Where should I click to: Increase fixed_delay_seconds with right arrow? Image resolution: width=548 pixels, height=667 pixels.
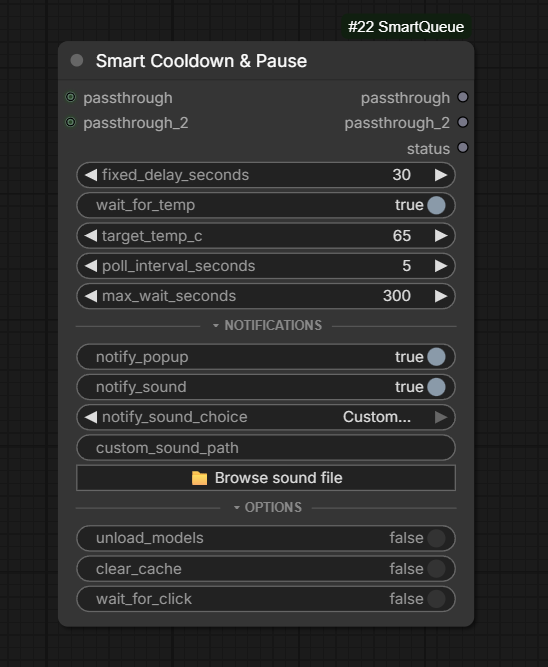(441, 175)
